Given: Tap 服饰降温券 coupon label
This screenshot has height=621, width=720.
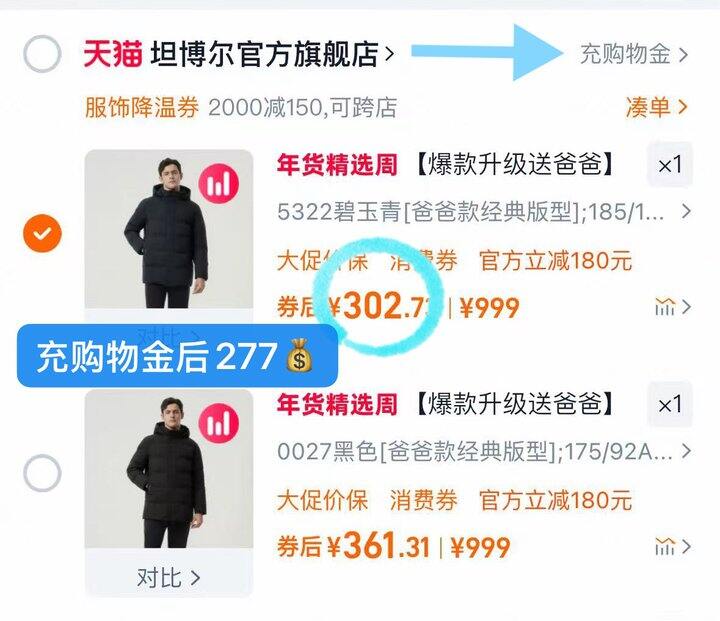Looking at the screenshot, I should 142,107.
